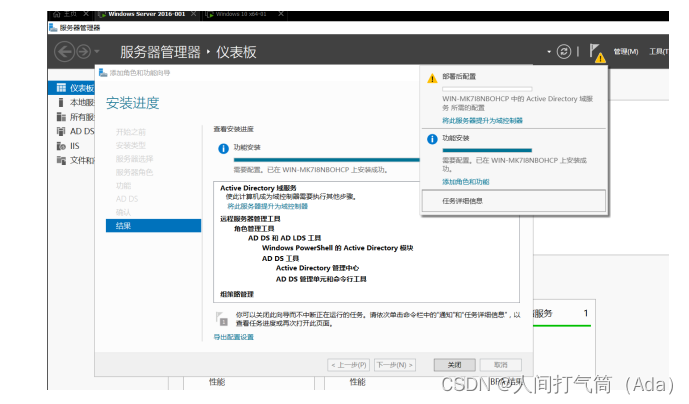689x404 pixels.
Task: Click the back navigation arrow in Server Manager
Action: (x=64, y=52)
